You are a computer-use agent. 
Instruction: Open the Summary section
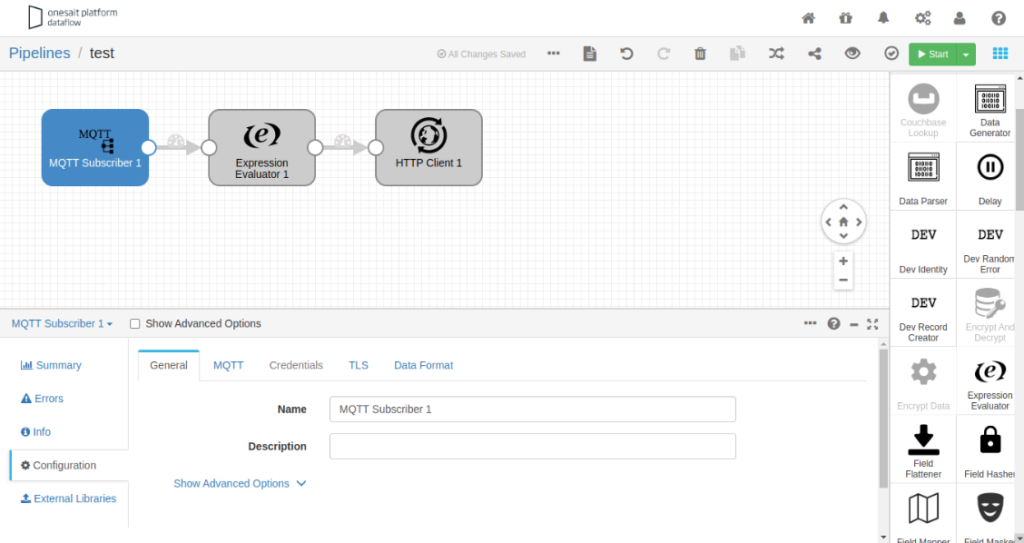[x=51, y=365]
